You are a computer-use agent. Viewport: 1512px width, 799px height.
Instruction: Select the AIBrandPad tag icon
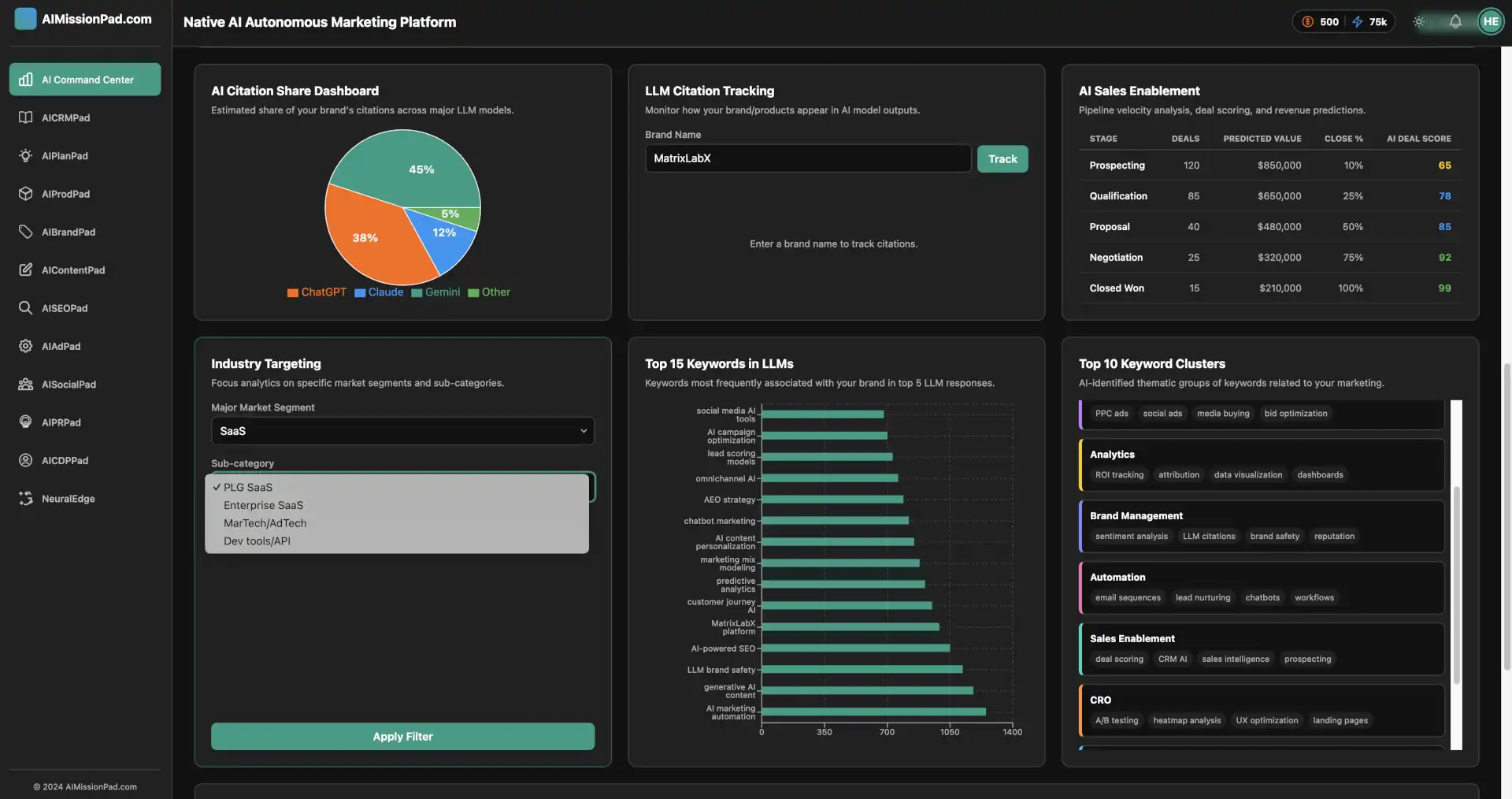[x=25, y=232]
